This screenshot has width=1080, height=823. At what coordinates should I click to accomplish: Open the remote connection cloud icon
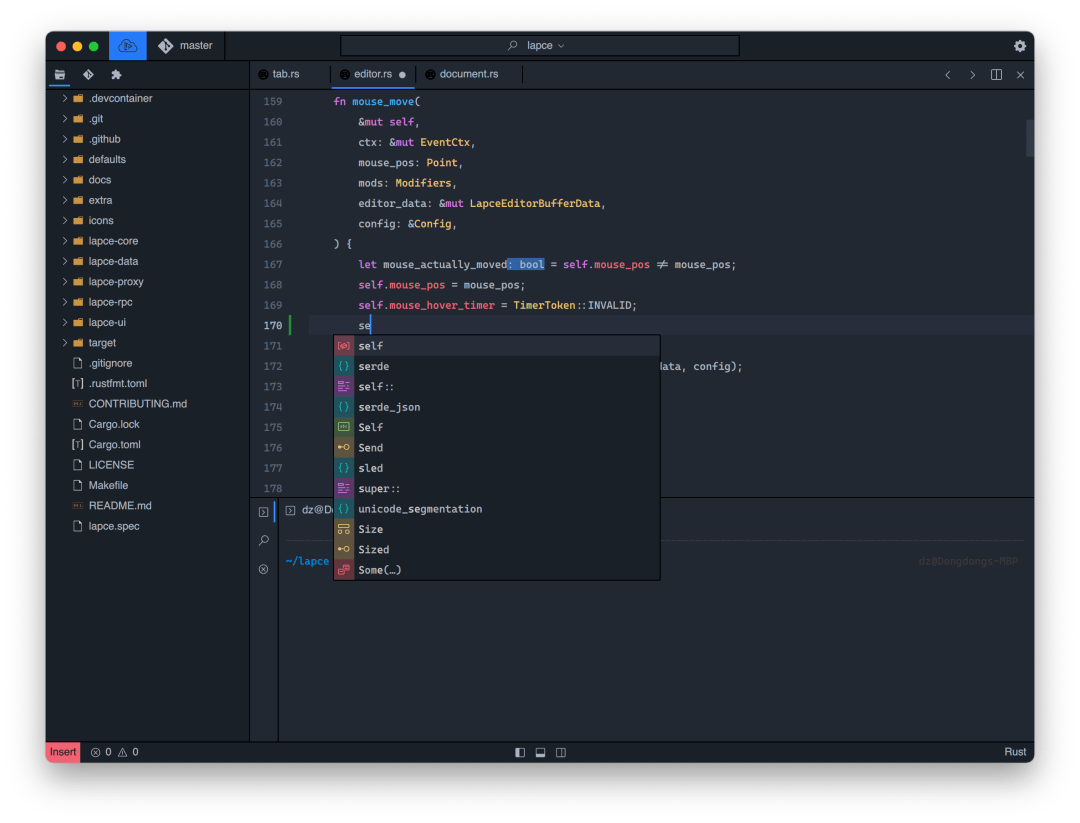click(127, 45)
